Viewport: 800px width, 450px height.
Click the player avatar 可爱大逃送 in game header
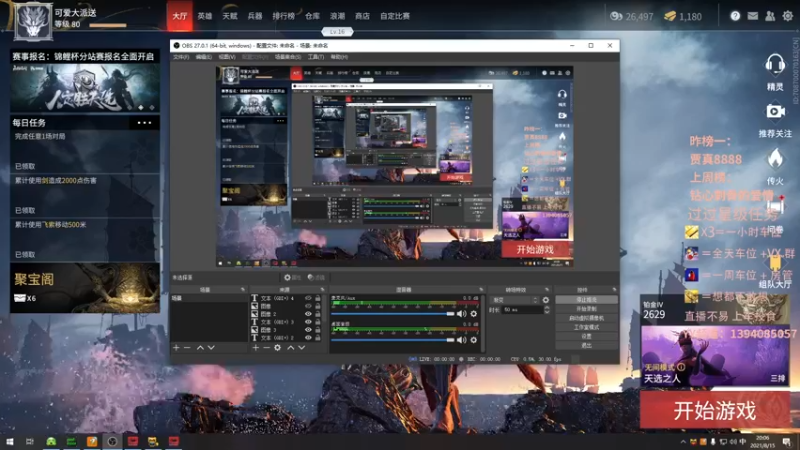point(33,21)
